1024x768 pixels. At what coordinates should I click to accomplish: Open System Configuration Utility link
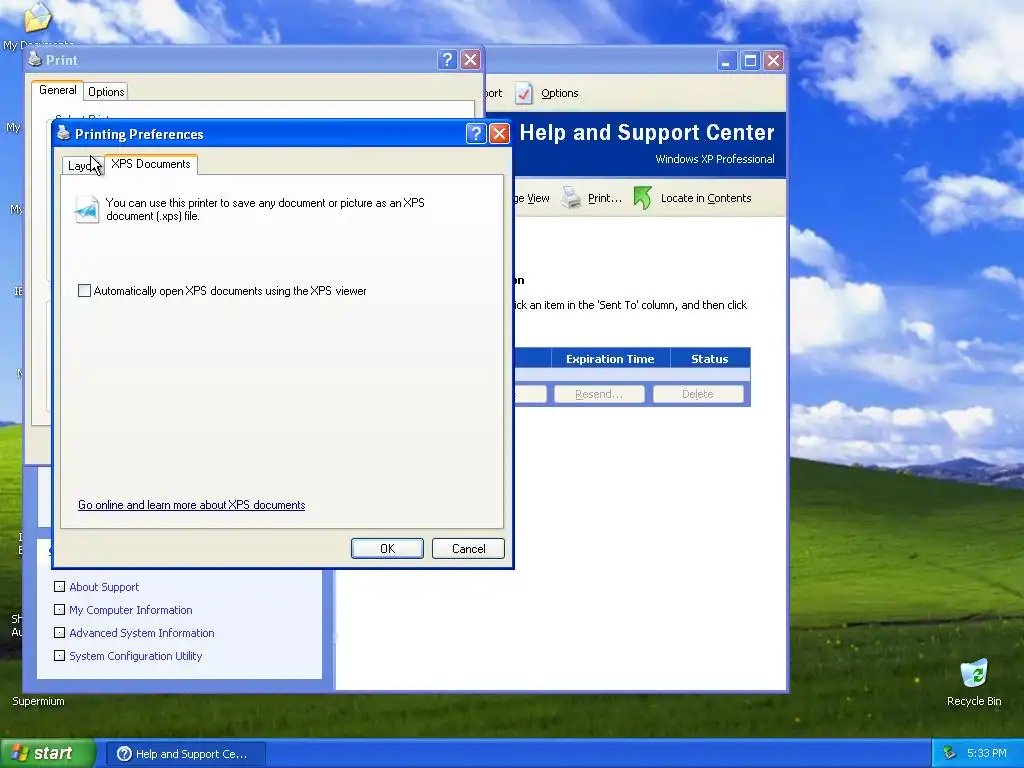136,656
